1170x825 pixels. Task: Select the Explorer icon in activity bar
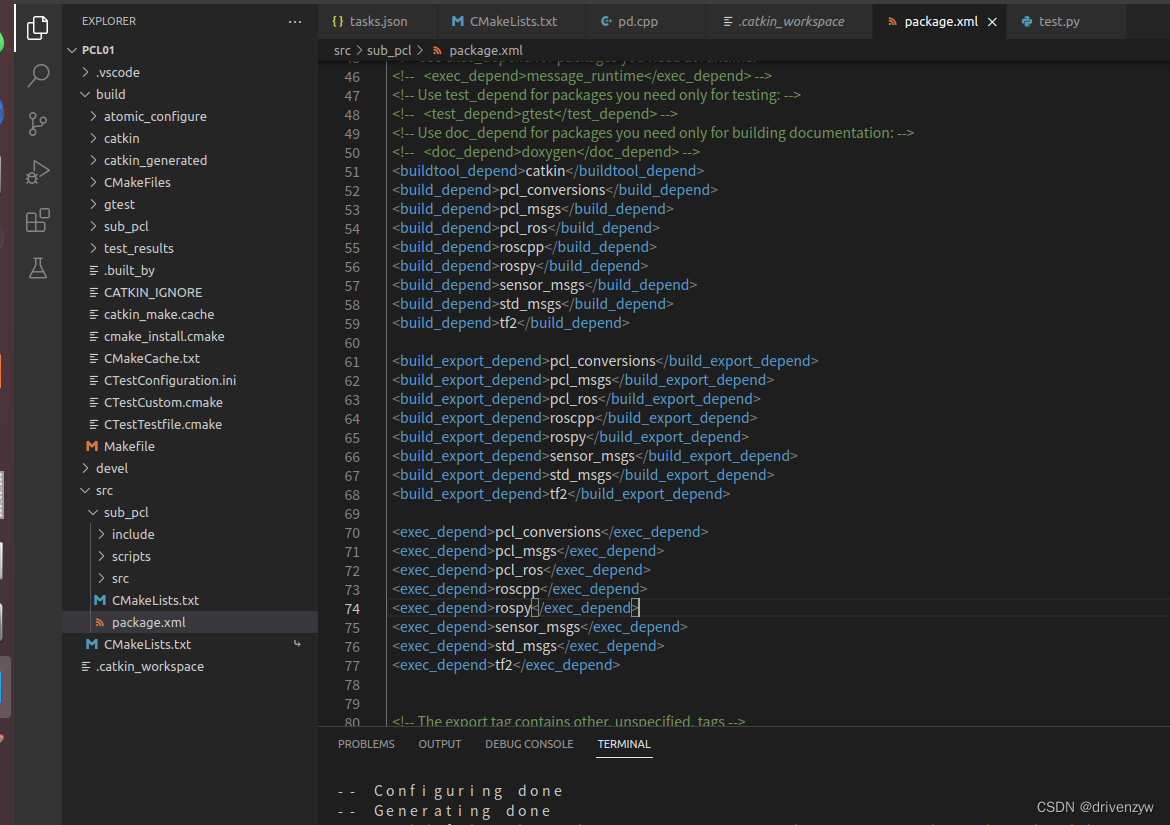click(37, 28)
